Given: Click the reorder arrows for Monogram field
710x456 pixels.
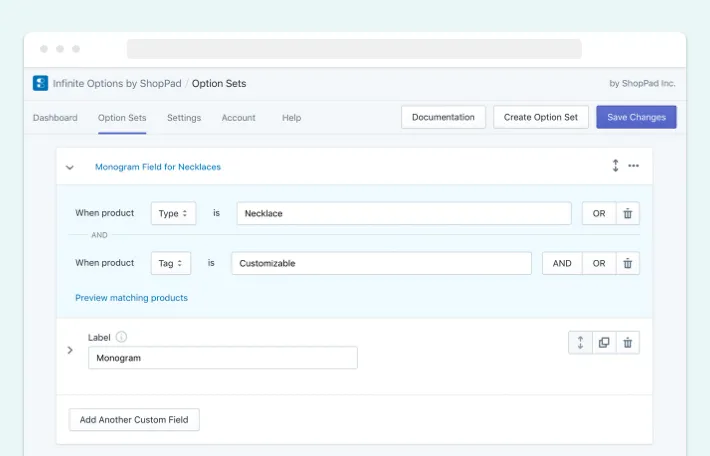Looking at the screenshot, I should 580,342.
